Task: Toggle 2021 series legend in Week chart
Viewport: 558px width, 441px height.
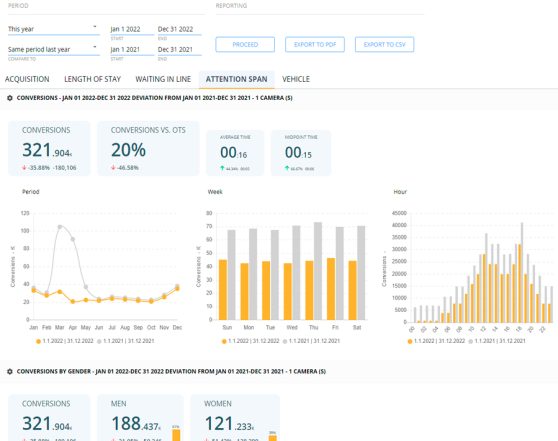Action: coord(311,341)
